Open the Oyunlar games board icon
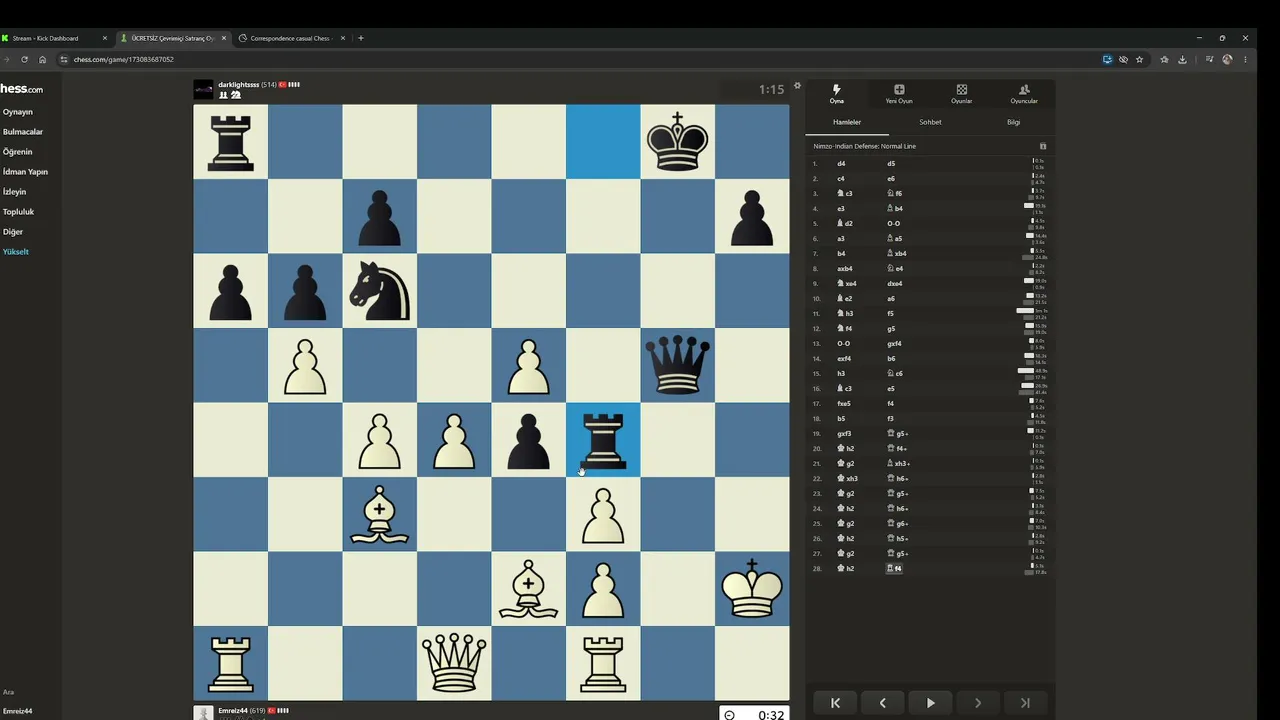 click(x=961, y=94)
